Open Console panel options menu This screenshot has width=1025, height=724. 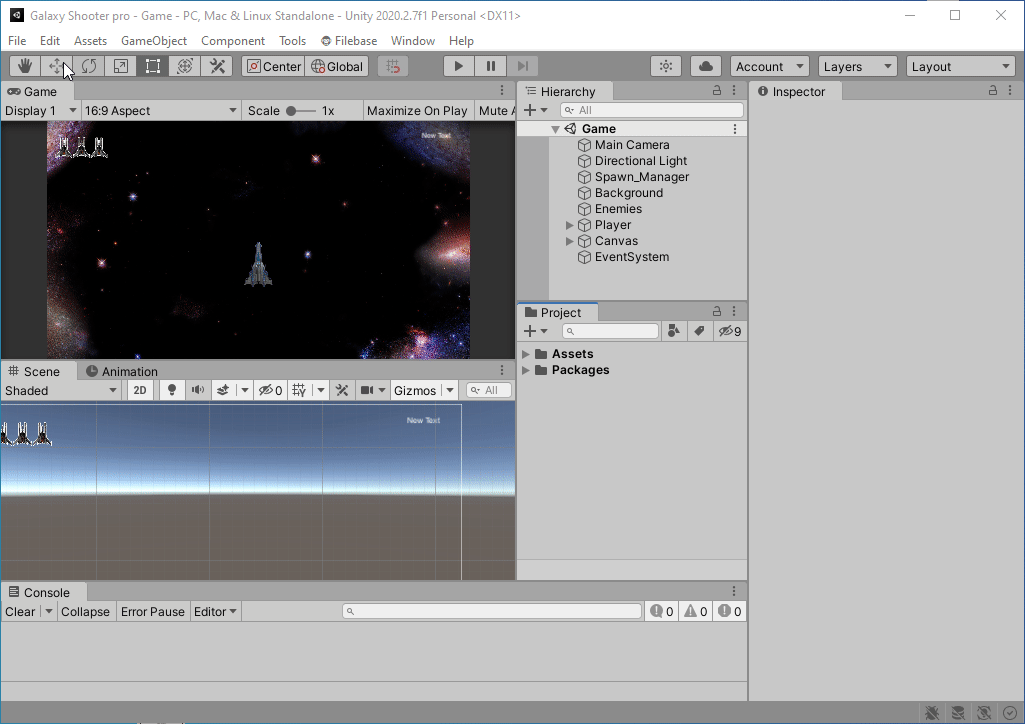pyautogui.click(x=734, y=591)
